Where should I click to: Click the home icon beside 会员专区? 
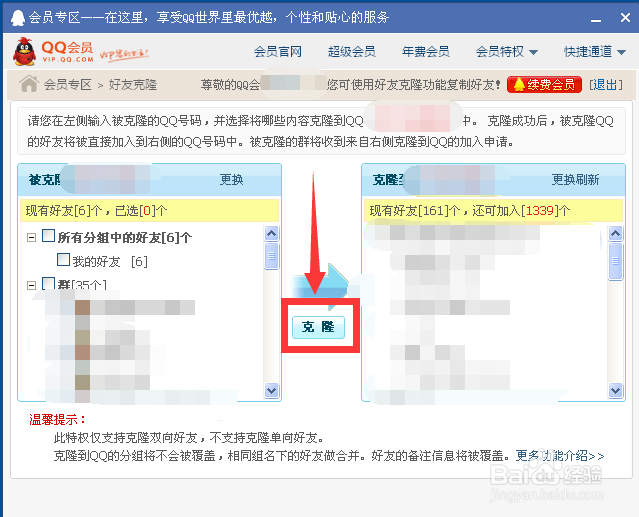point(29,84)
